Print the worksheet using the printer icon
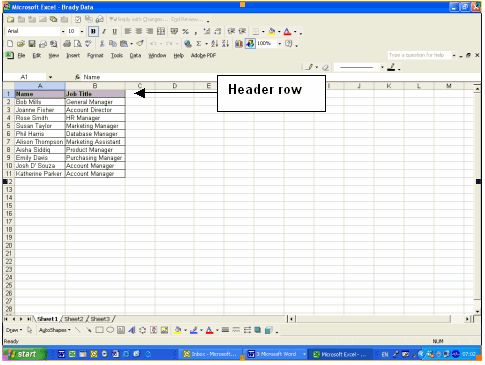 67,44
